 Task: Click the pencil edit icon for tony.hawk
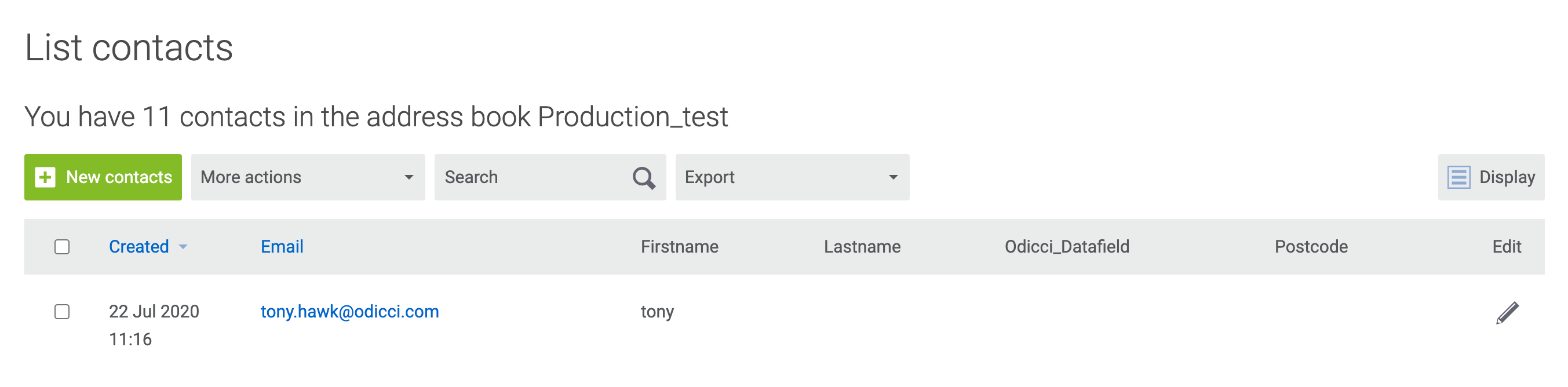tap(1507, 313)
